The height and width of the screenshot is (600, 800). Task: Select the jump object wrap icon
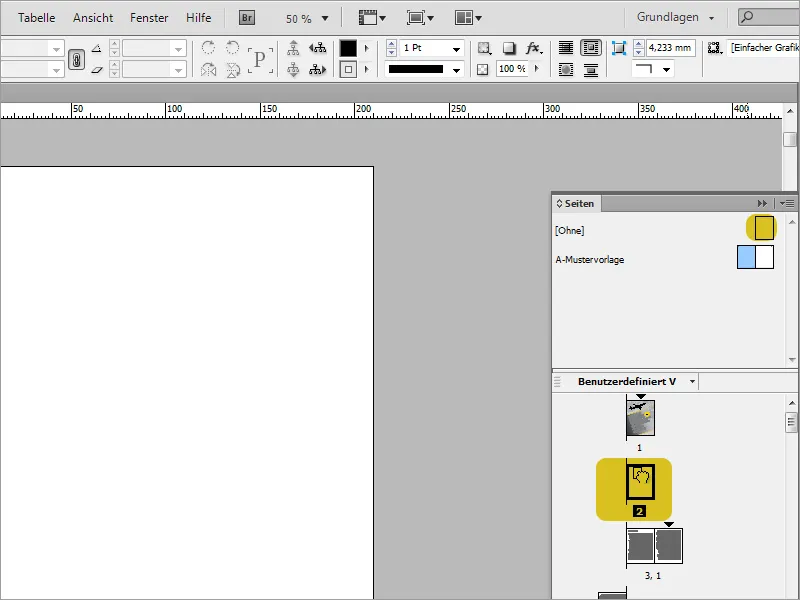click(x=591, y=69)
